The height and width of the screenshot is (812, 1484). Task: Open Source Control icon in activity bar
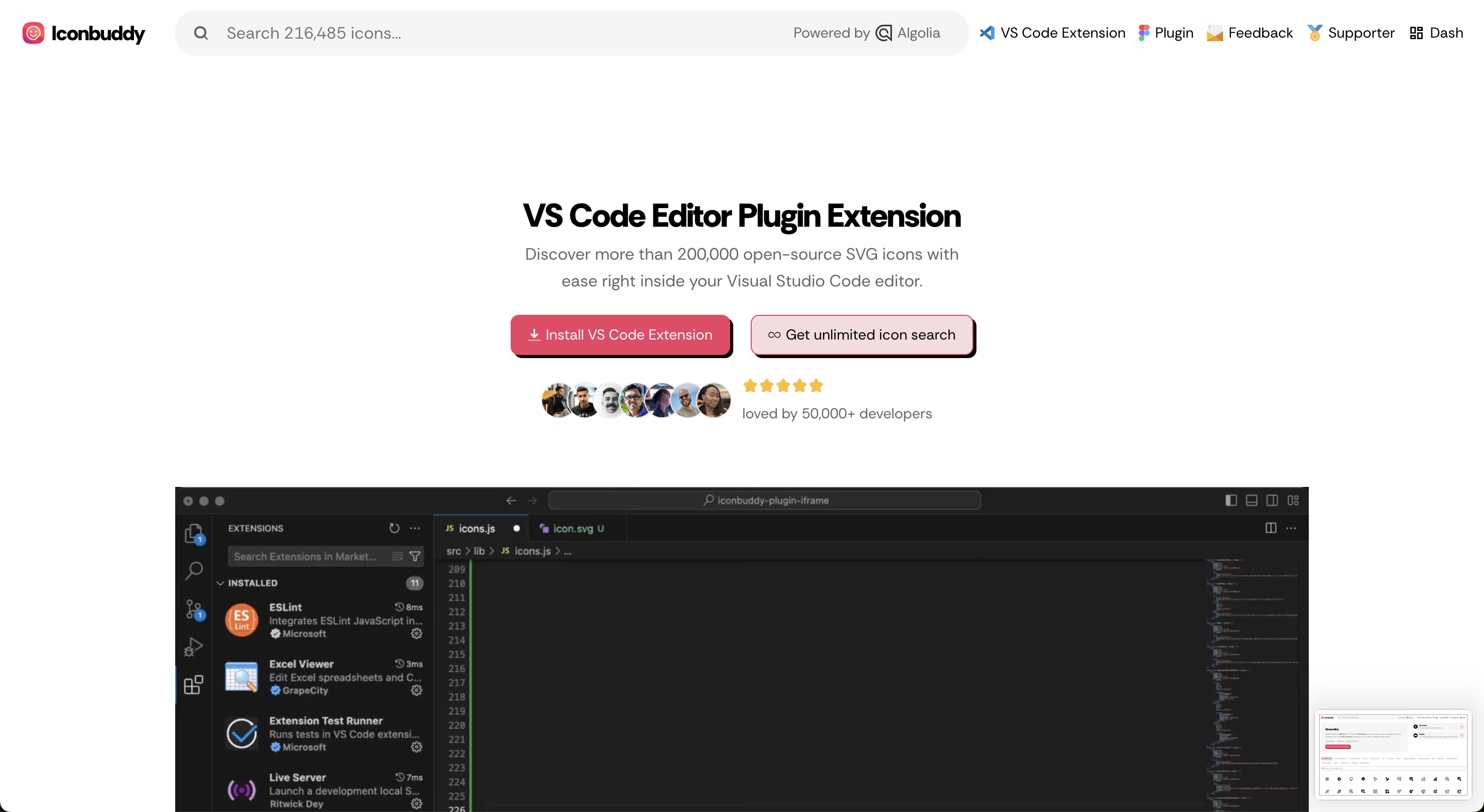point(194,610)
